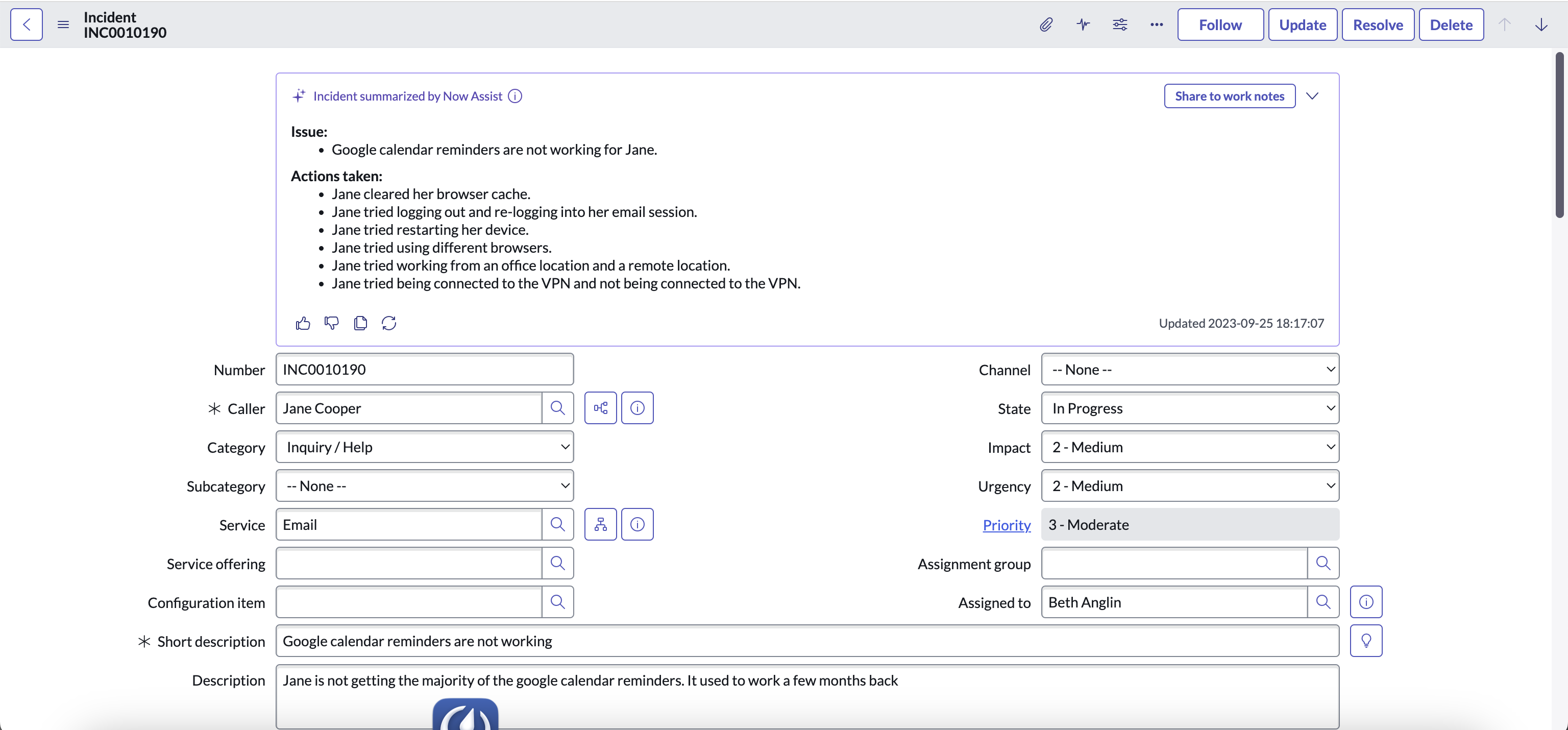This screenshot has width=1568, height=730.
Task: Click the Short description text field
Action: [808, 641]
